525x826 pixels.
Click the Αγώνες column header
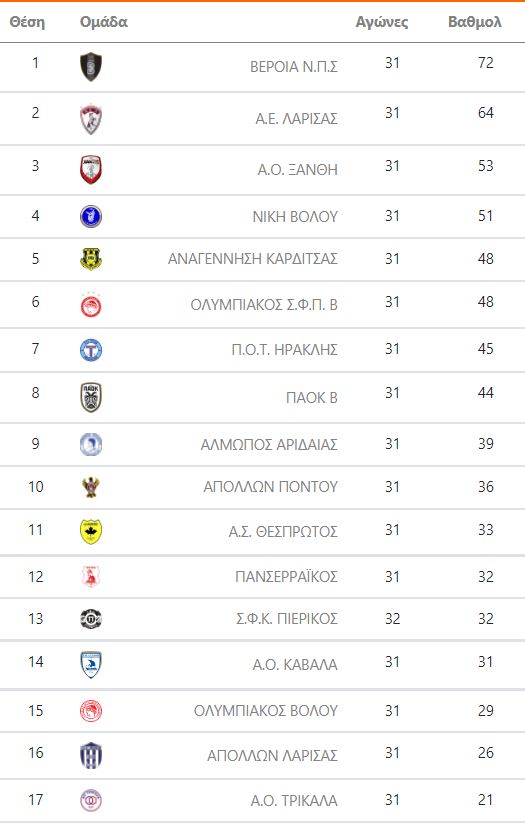pyautogui.click(x=382, y=22)
